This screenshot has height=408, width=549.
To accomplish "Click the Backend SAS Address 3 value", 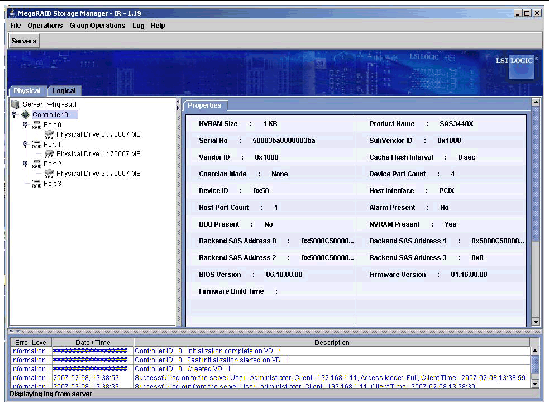I will pyautogui.click(x=477, y=258).
